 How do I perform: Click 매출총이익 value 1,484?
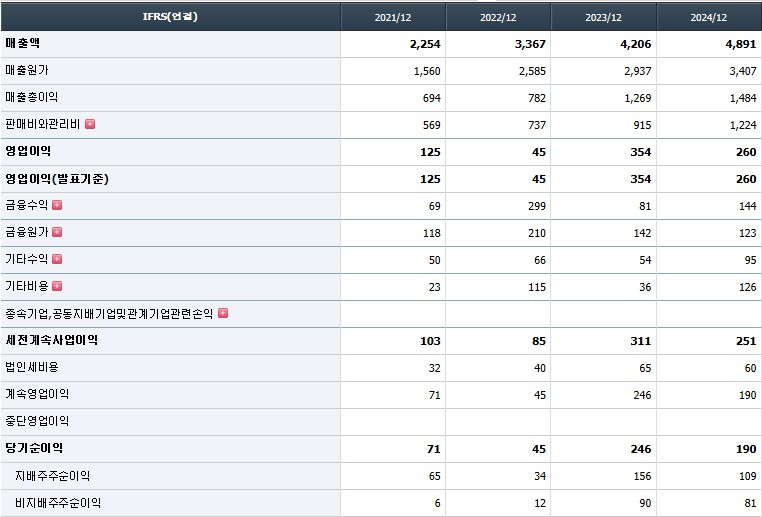[743, 98]
